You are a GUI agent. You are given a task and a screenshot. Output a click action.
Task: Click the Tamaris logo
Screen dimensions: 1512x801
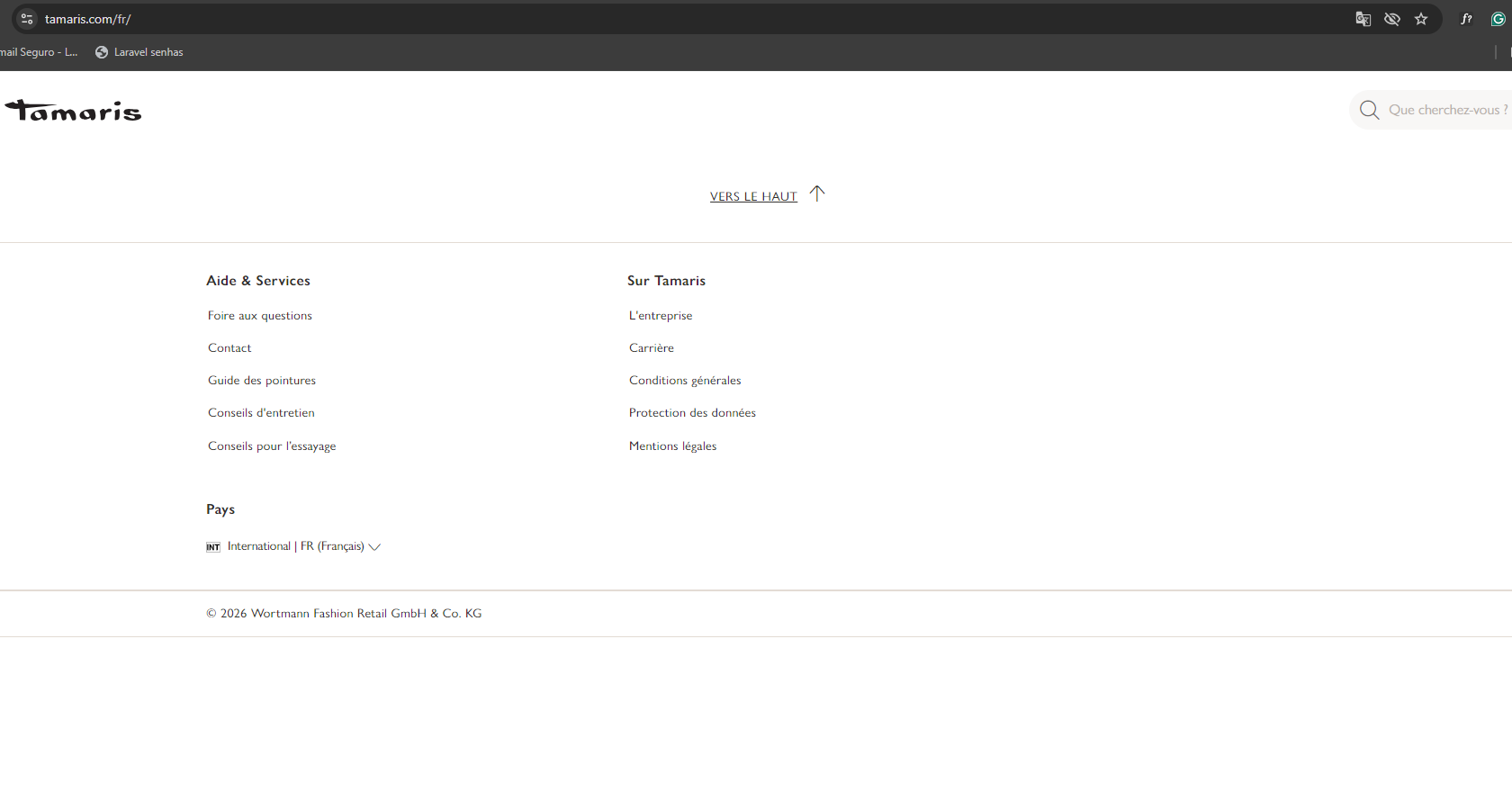(73, 111)
